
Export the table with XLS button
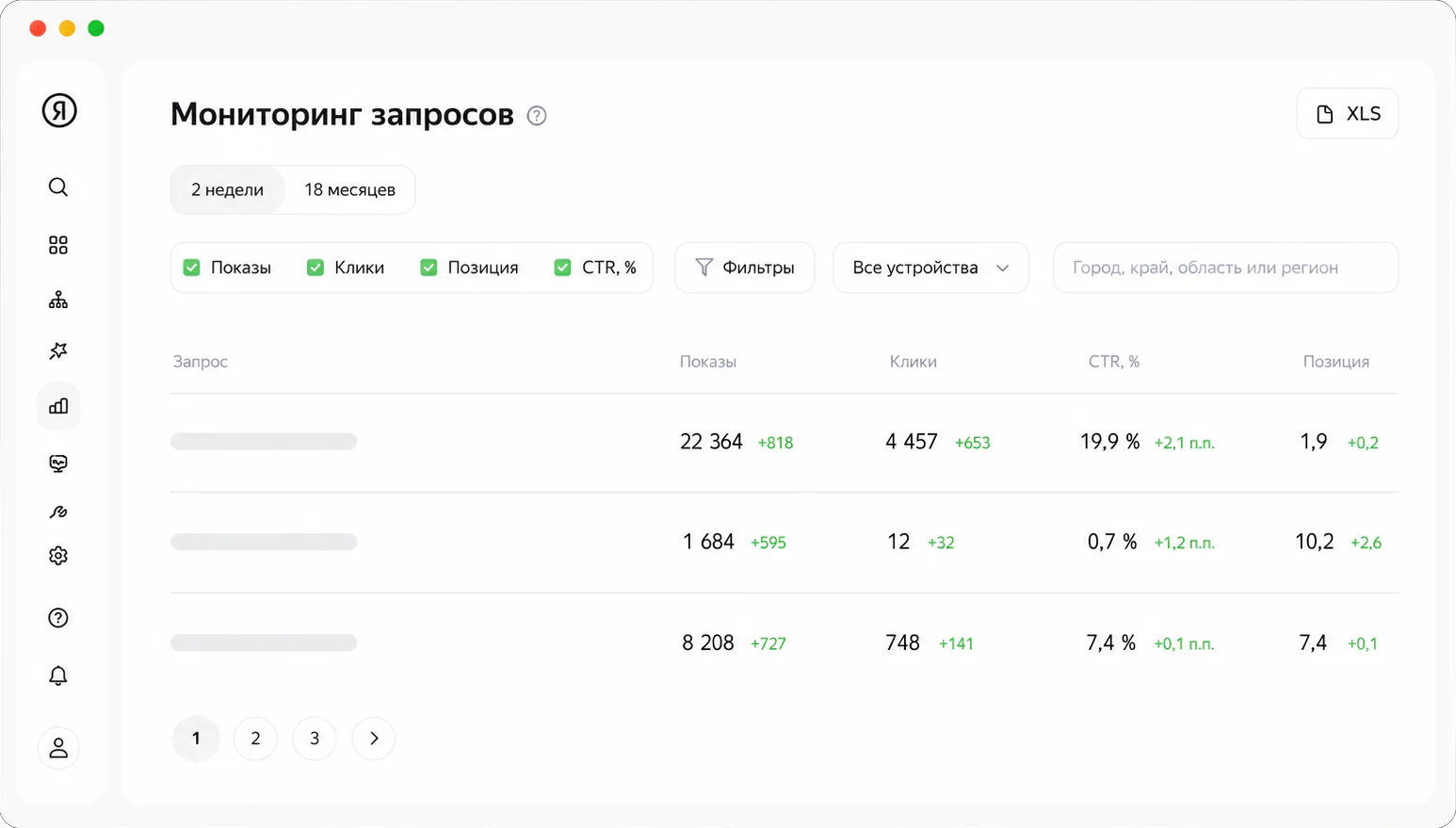pos(1348,114)
